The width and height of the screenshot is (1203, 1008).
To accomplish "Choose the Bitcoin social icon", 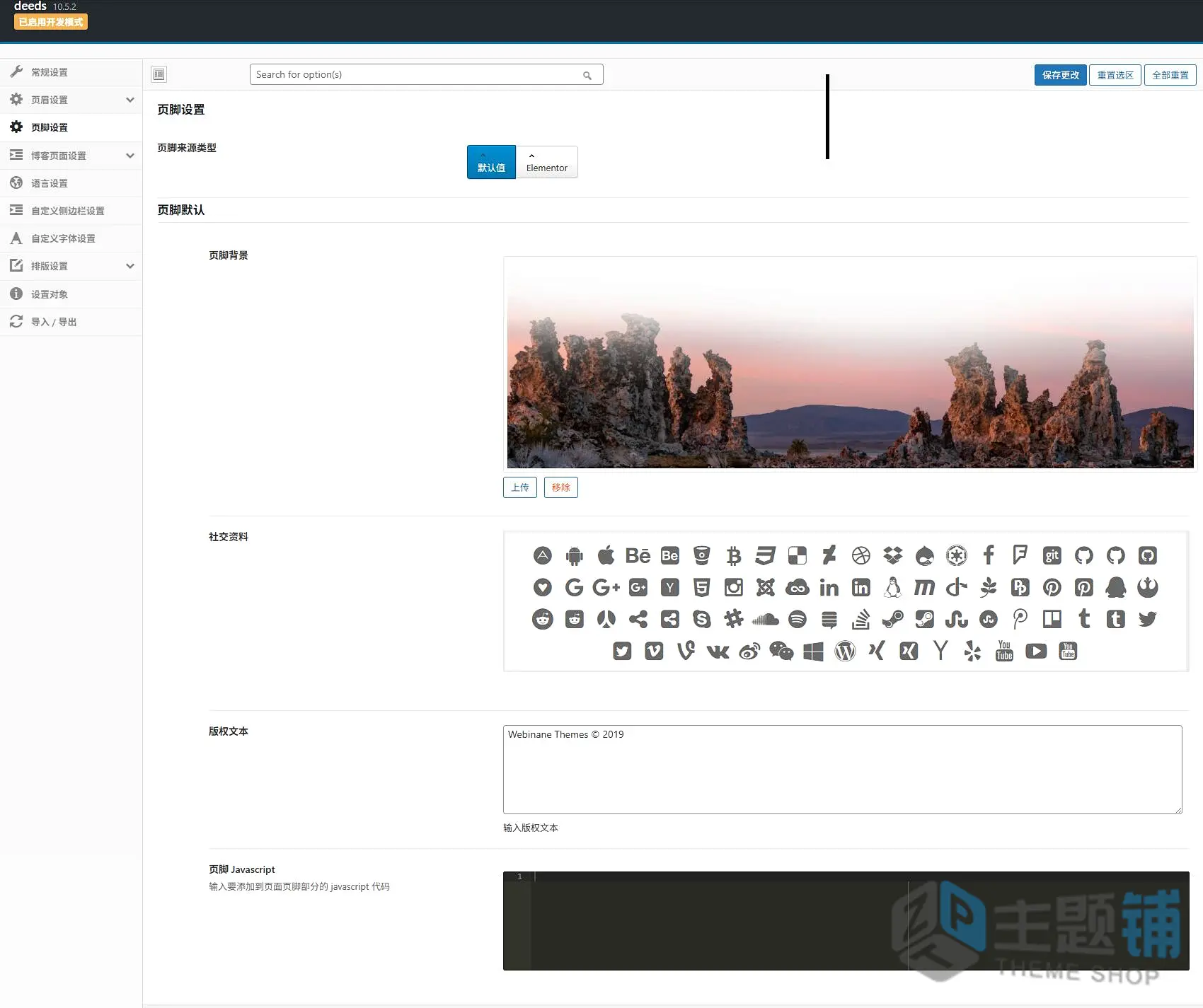I will tap(734, 556).
